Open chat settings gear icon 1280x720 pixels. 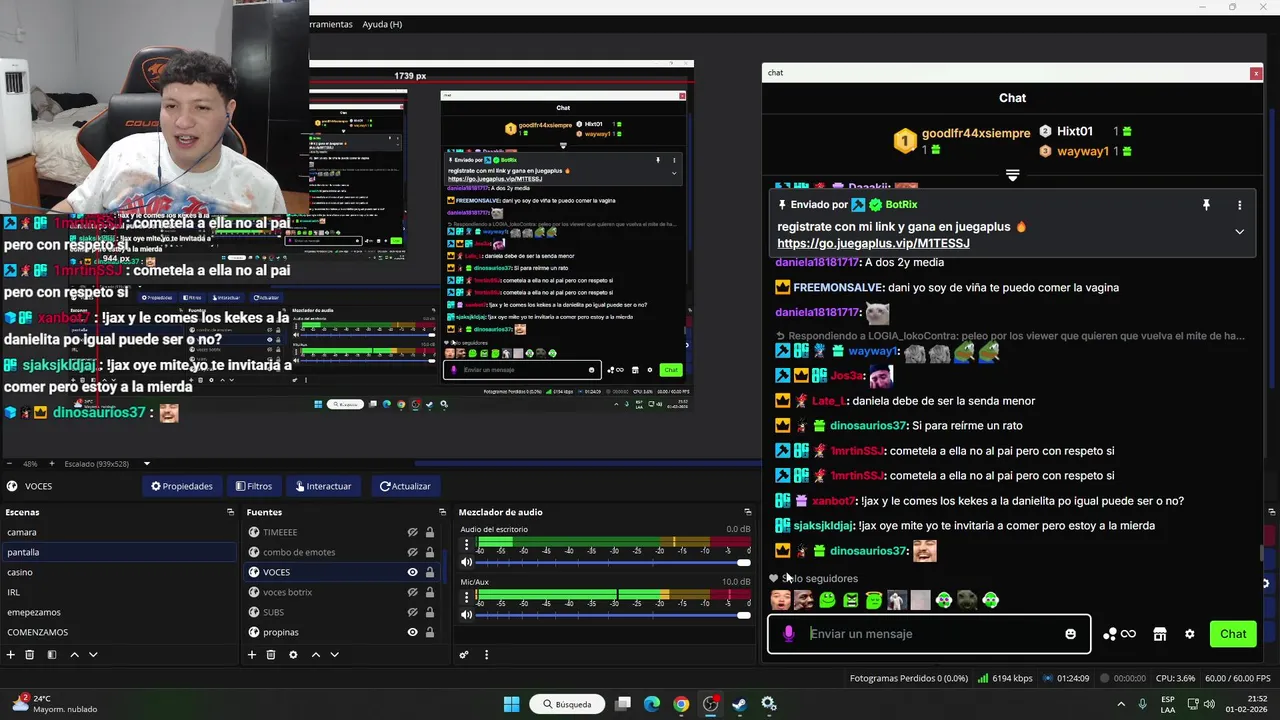coord(1189,634)
